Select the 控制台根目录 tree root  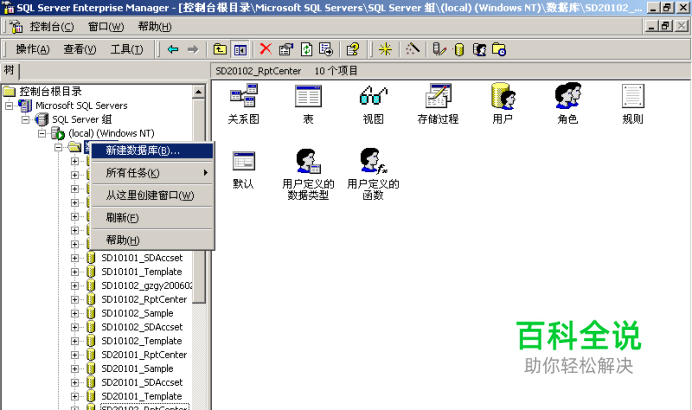(x=50, y=92)
